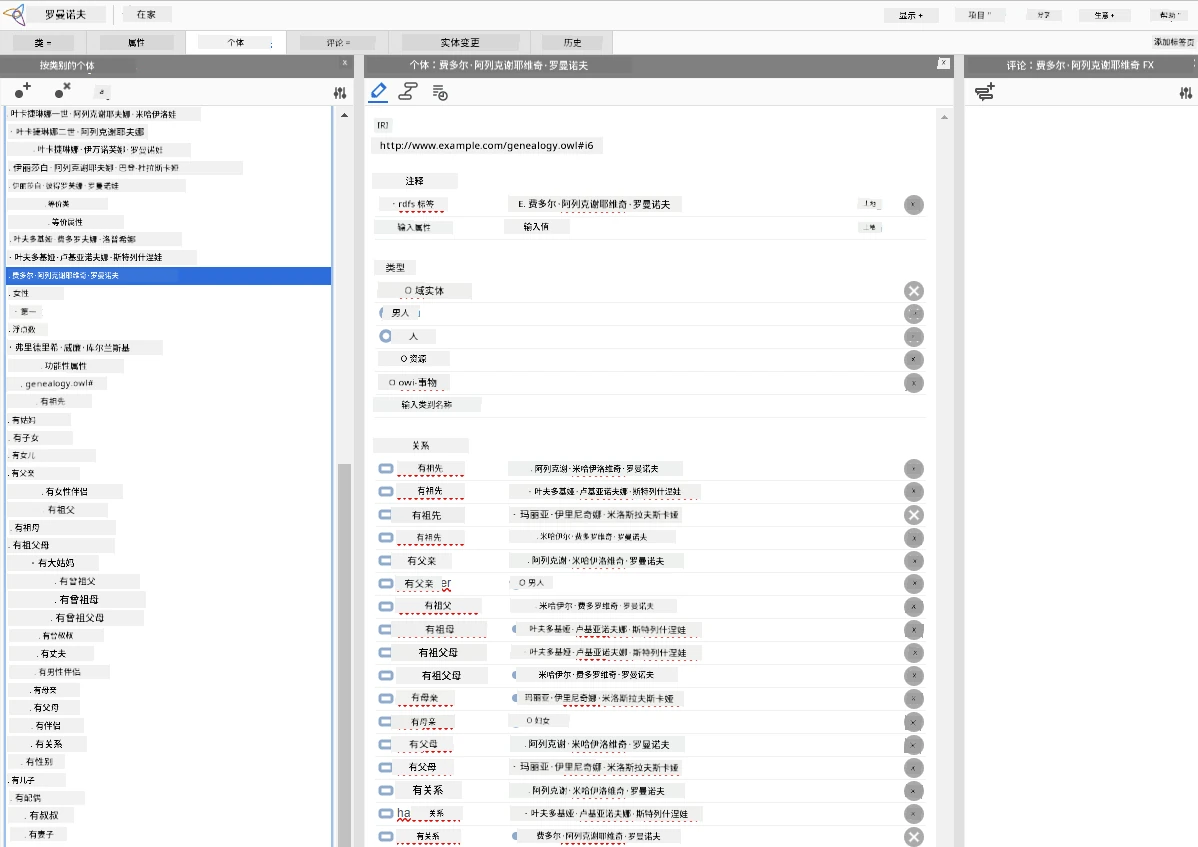Click the 输入值 annotation value field

pyautogui.click(x=536, y=227)
